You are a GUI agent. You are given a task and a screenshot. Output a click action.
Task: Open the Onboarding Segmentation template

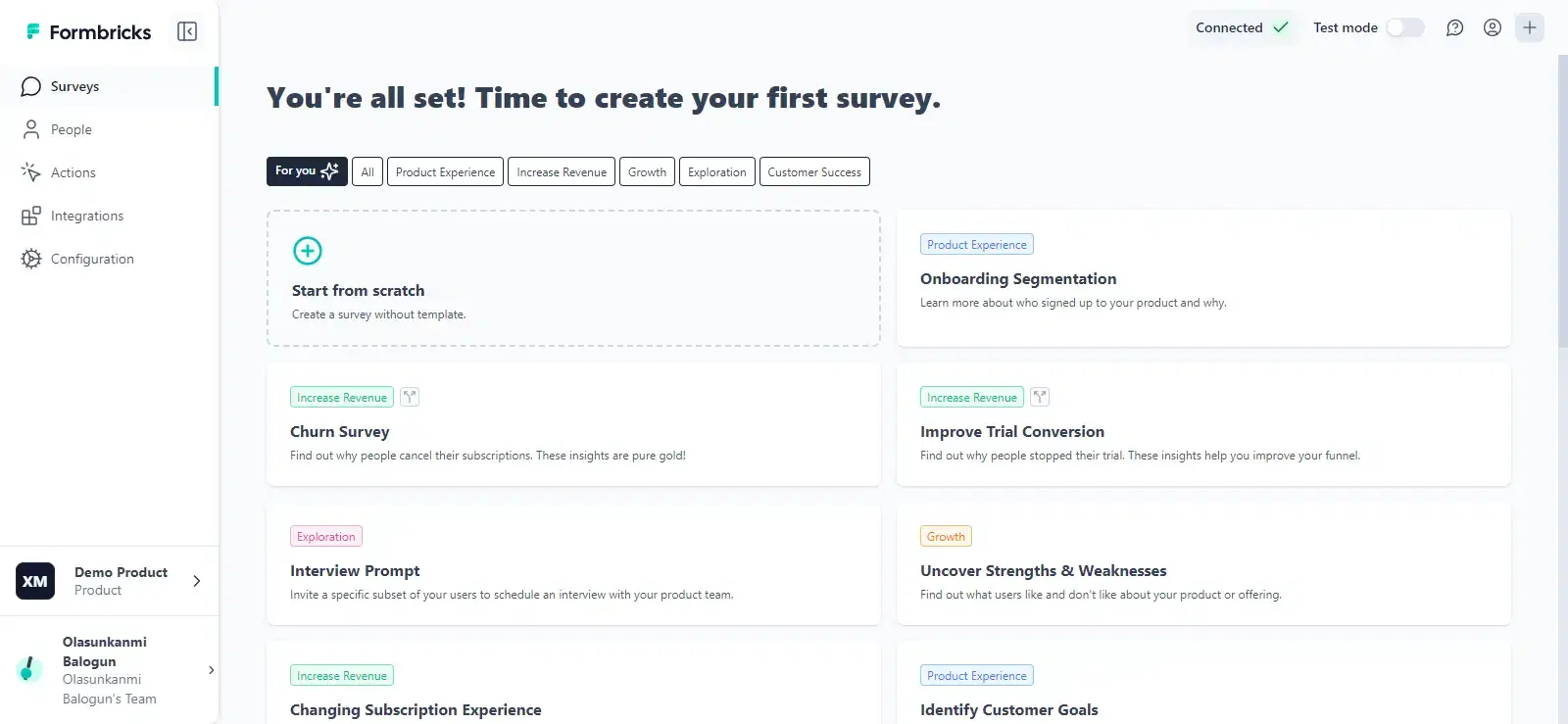(1202, 278)
